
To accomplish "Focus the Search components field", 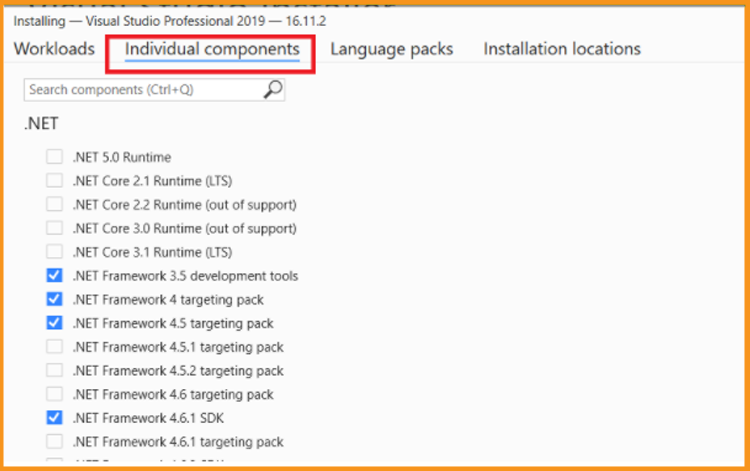I will pos(154,90).
